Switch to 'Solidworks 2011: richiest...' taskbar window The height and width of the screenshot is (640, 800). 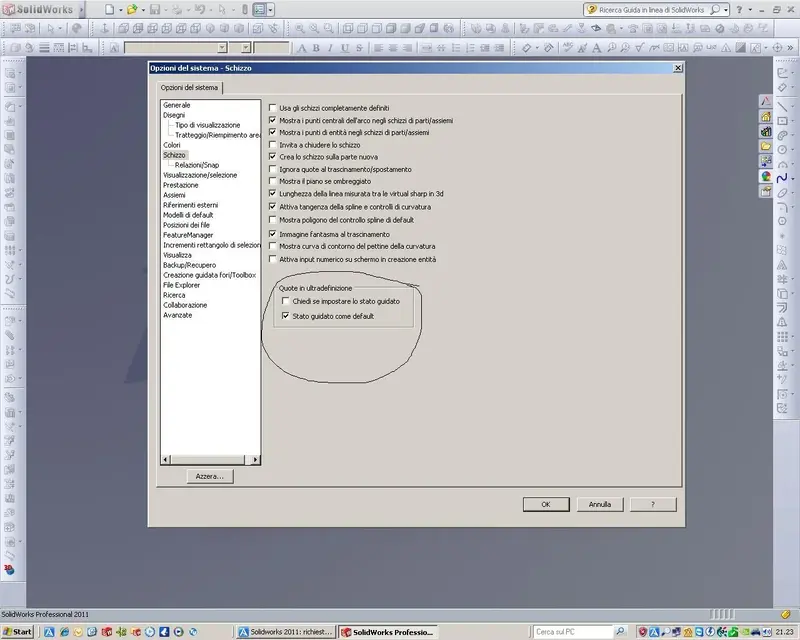(286, 632)
